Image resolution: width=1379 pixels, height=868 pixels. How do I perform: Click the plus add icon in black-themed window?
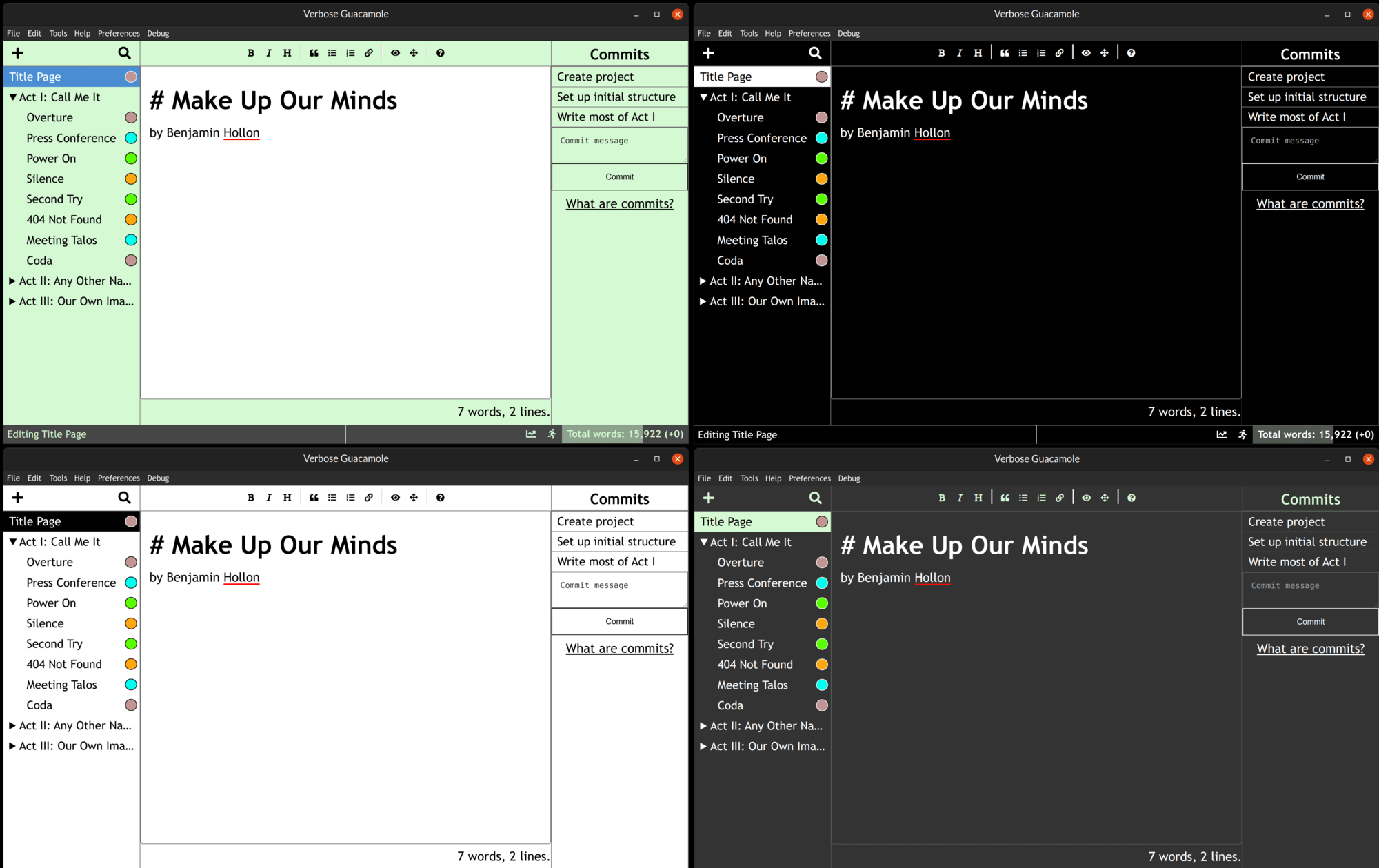click(708, 53)
